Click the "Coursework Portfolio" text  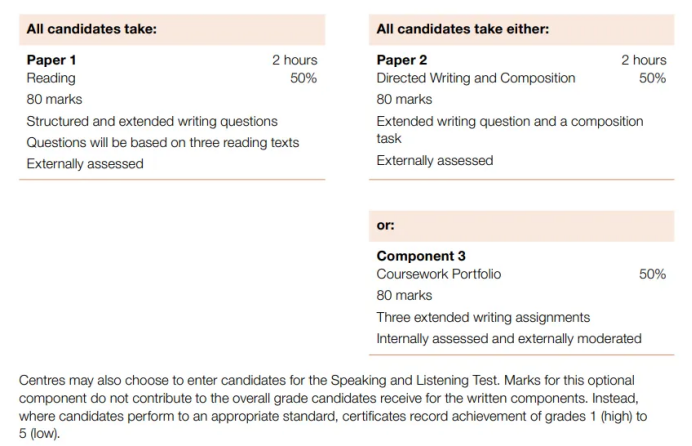[x=439, y=274]
